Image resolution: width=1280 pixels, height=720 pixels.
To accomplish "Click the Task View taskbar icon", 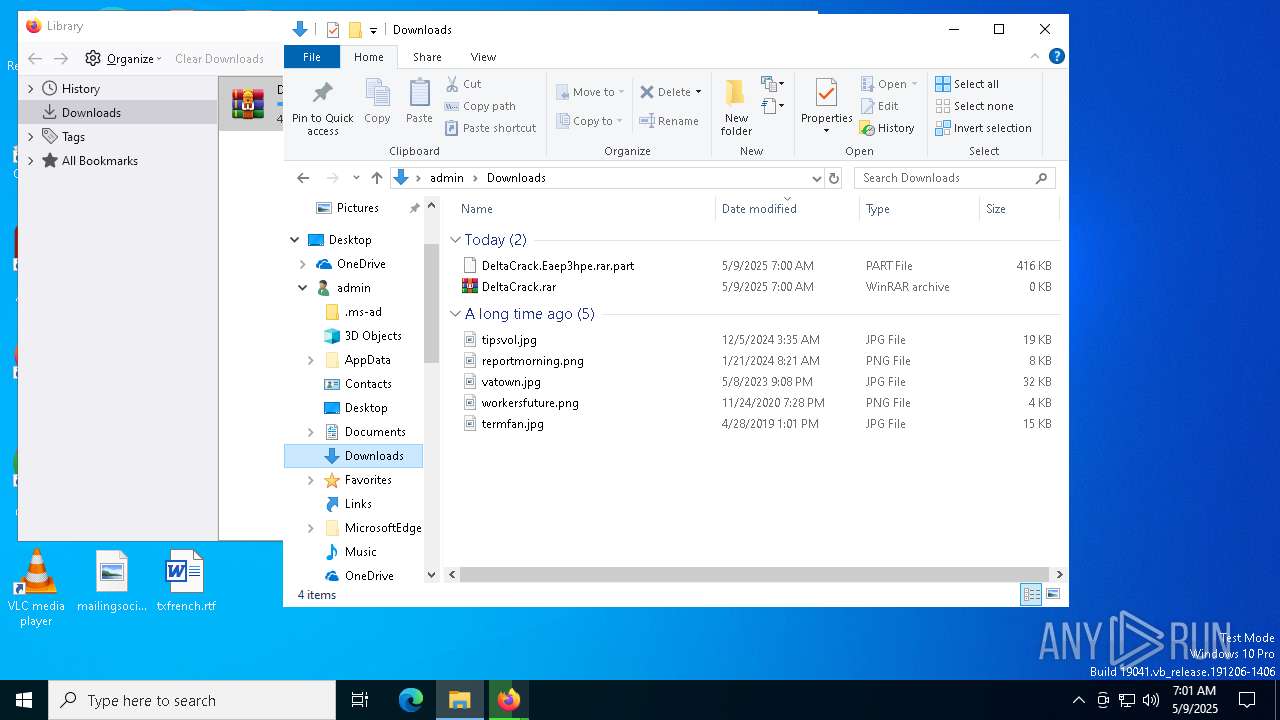I will tap(360, 700).
